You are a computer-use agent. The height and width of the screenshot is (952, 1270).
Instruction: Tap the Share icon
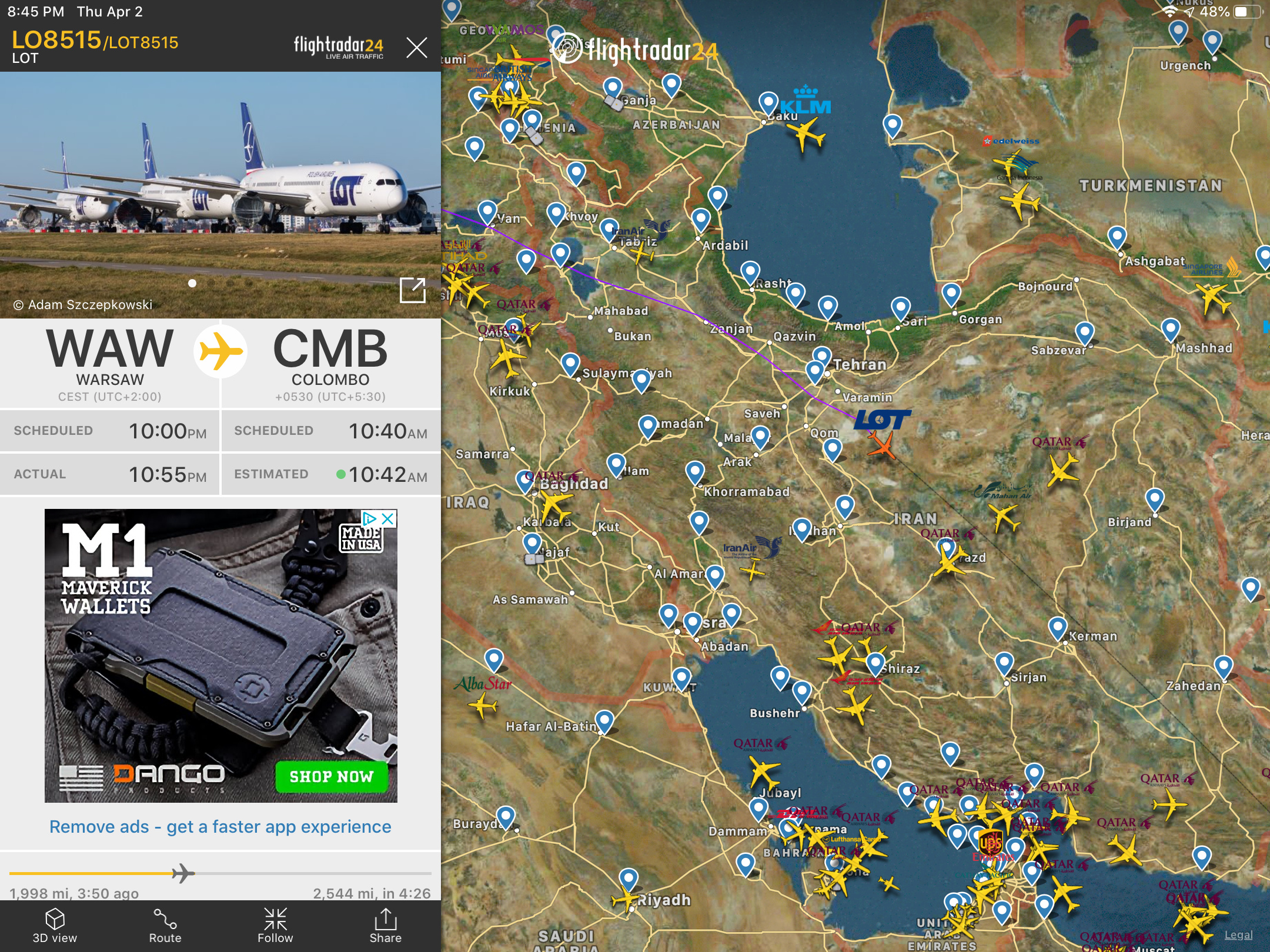click(x=386, y=926)
